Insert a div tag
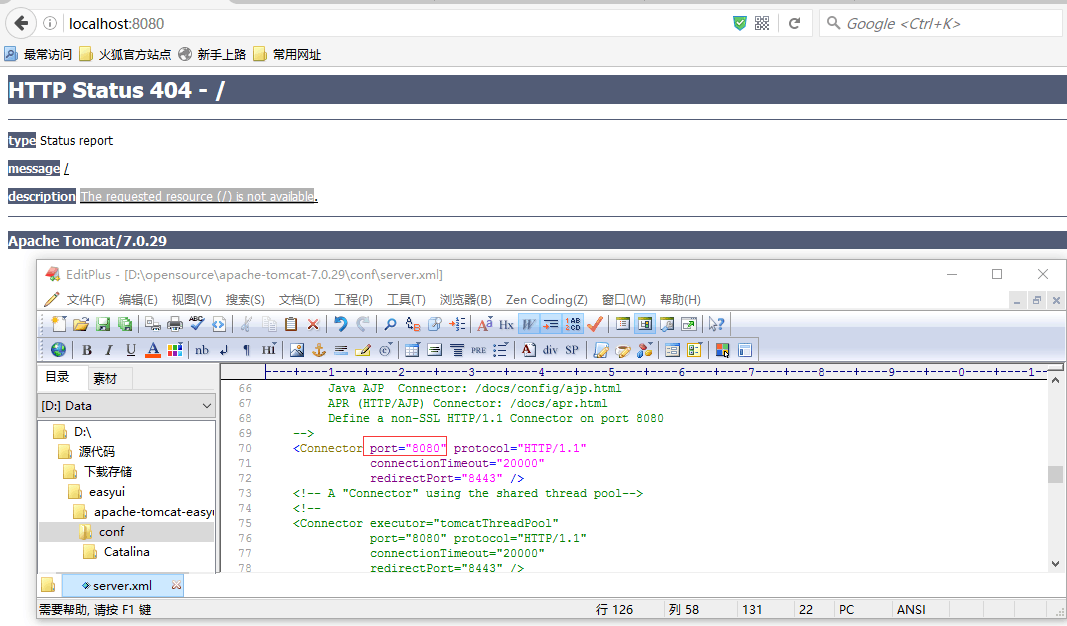The width and height of the screenshot is (1067, 626). (550, 350)
